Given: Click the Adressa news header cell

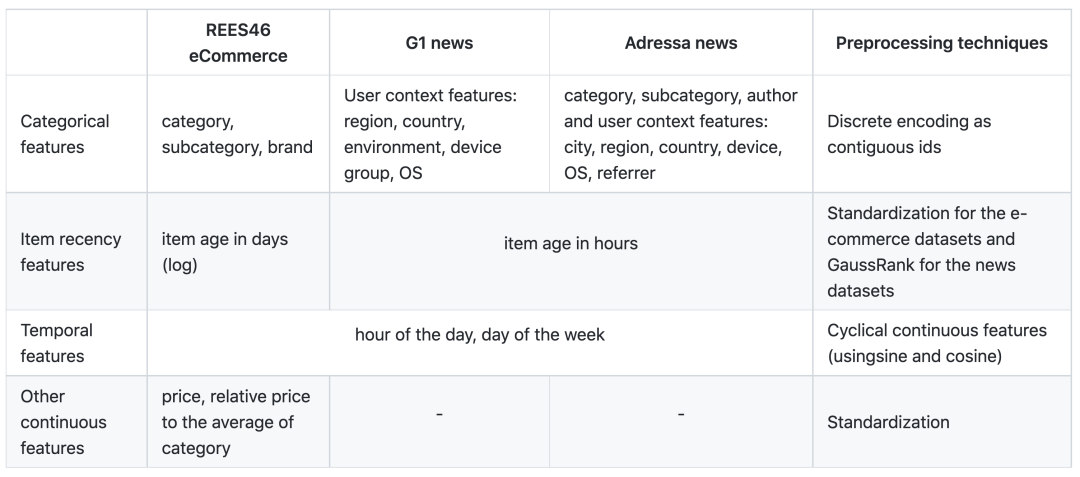Looking at the screenshot, I should 680,44.
